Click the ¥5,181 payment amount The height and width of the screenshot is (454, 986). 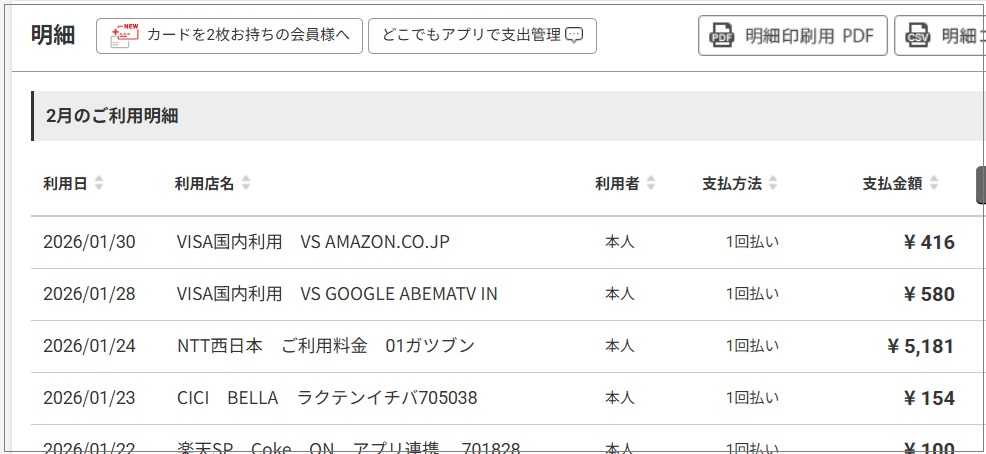coord(920,347)
